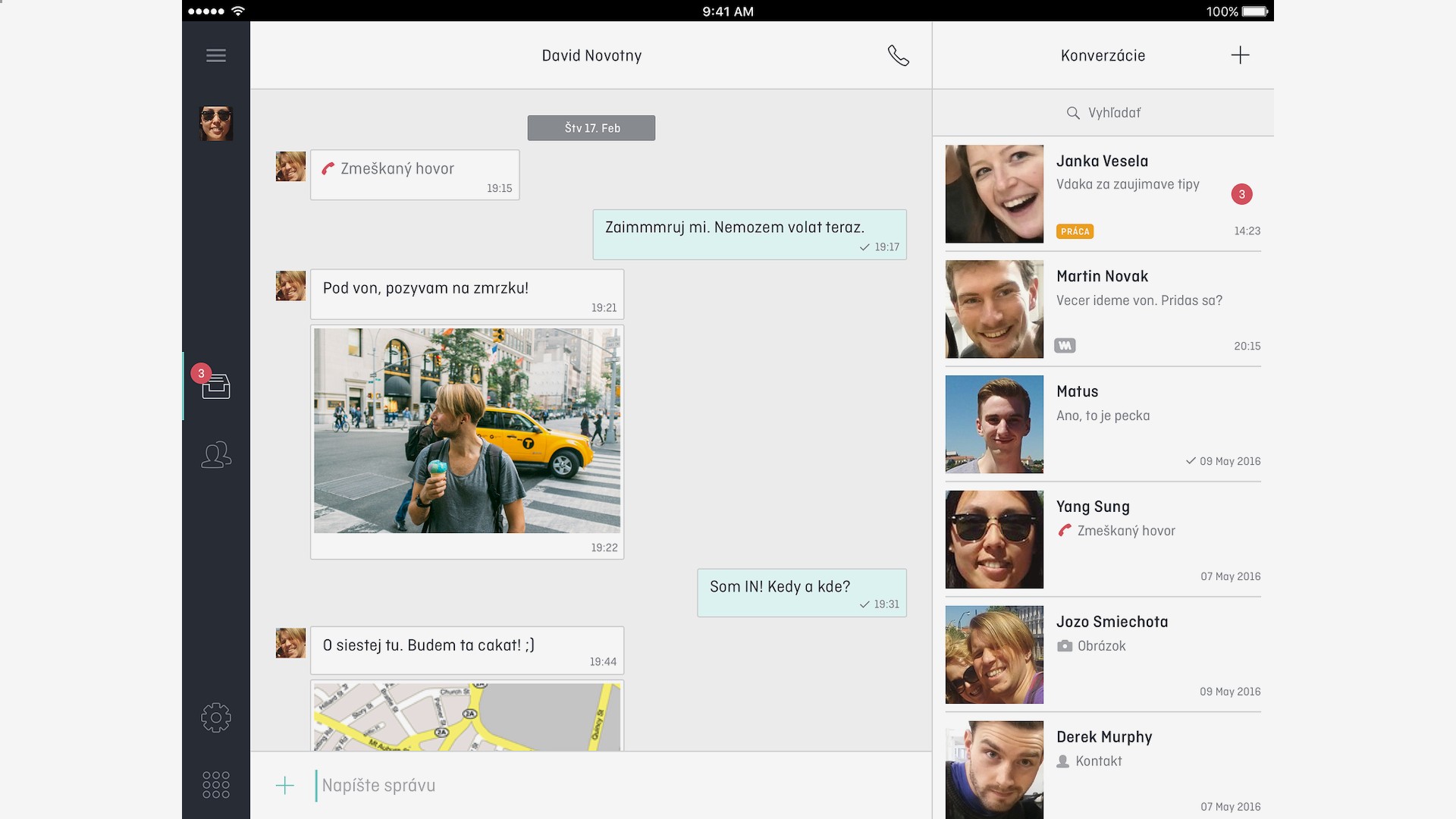Open the dial pad grid icon
This screenshot has width=1456, height=819.
click(215, 785)
